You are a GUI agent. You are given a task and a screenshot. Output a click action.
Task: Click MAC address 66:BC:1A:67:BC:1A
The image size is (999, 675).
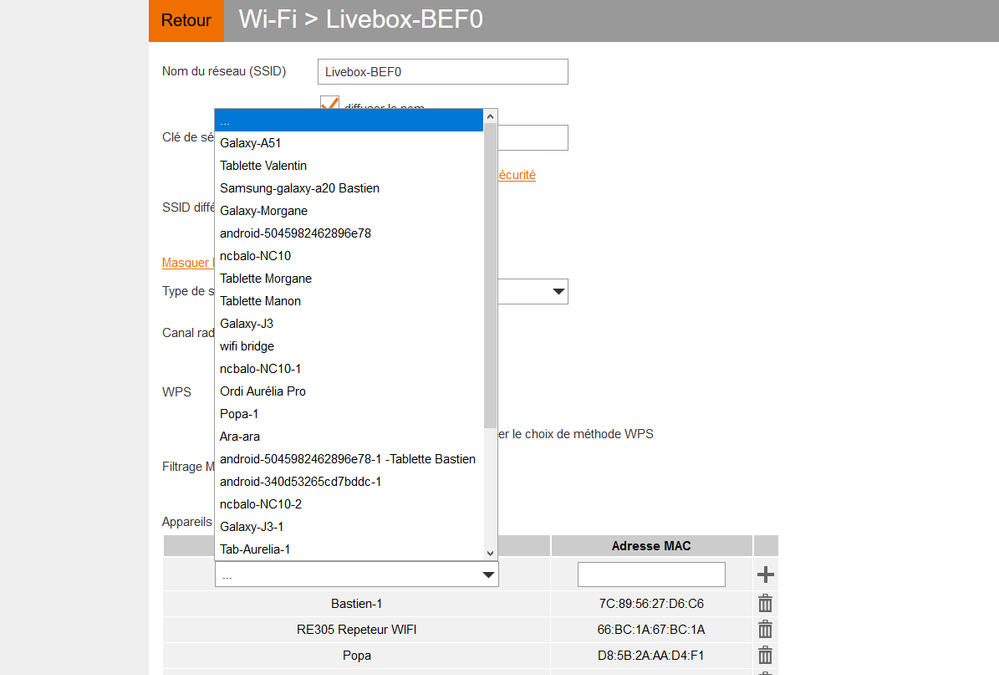click(651, 629)
